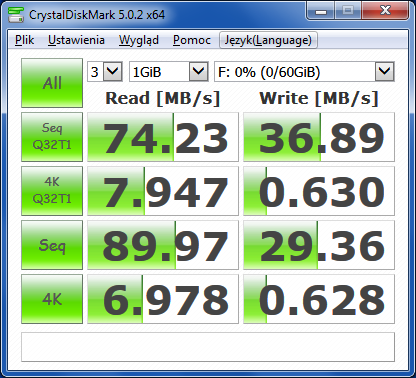Close the CrystalDiskMark window
This screenshot has height=378, width=416.
click(x=385, y=11)
